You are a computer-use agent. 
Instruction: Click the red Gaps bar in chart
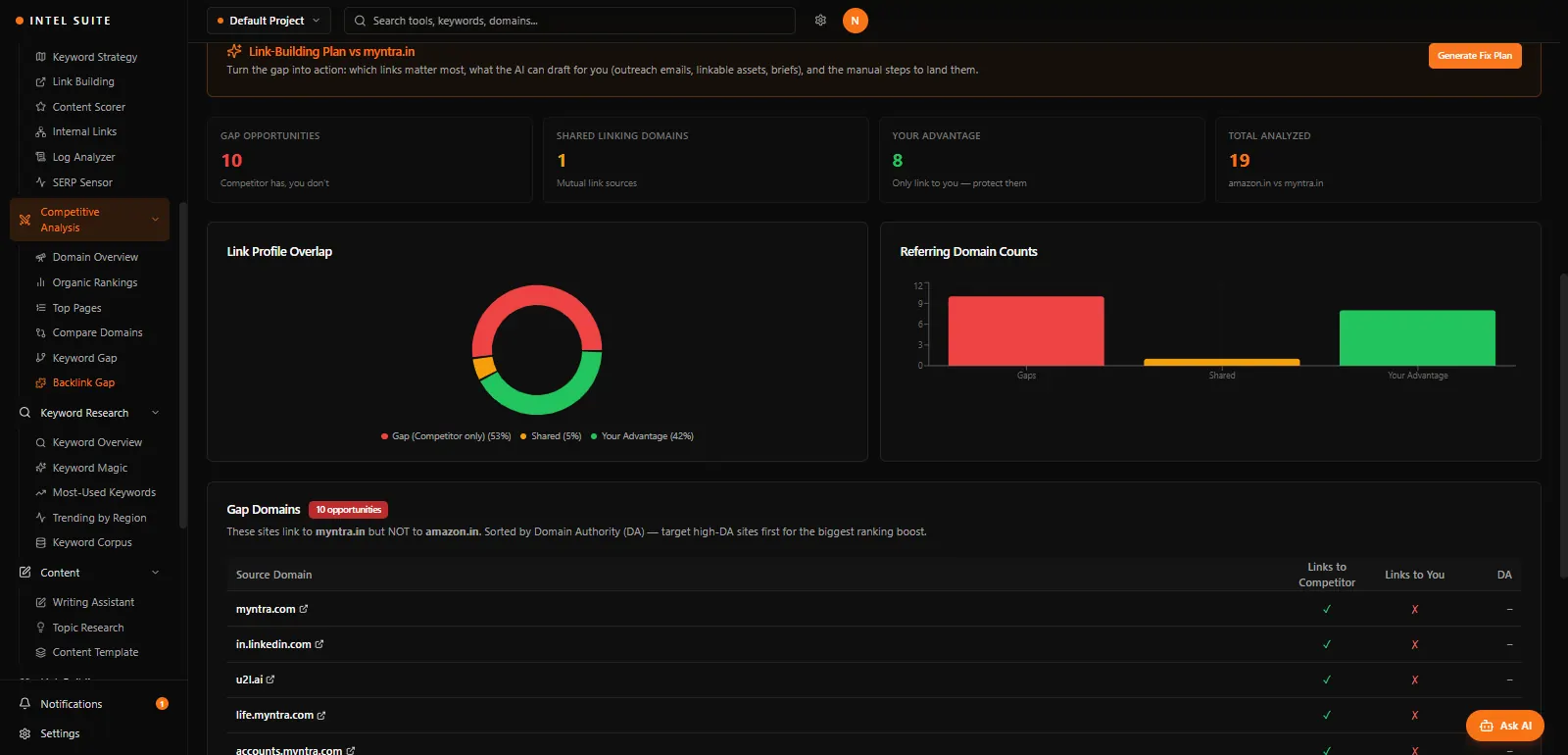(x=1026, y=331)
